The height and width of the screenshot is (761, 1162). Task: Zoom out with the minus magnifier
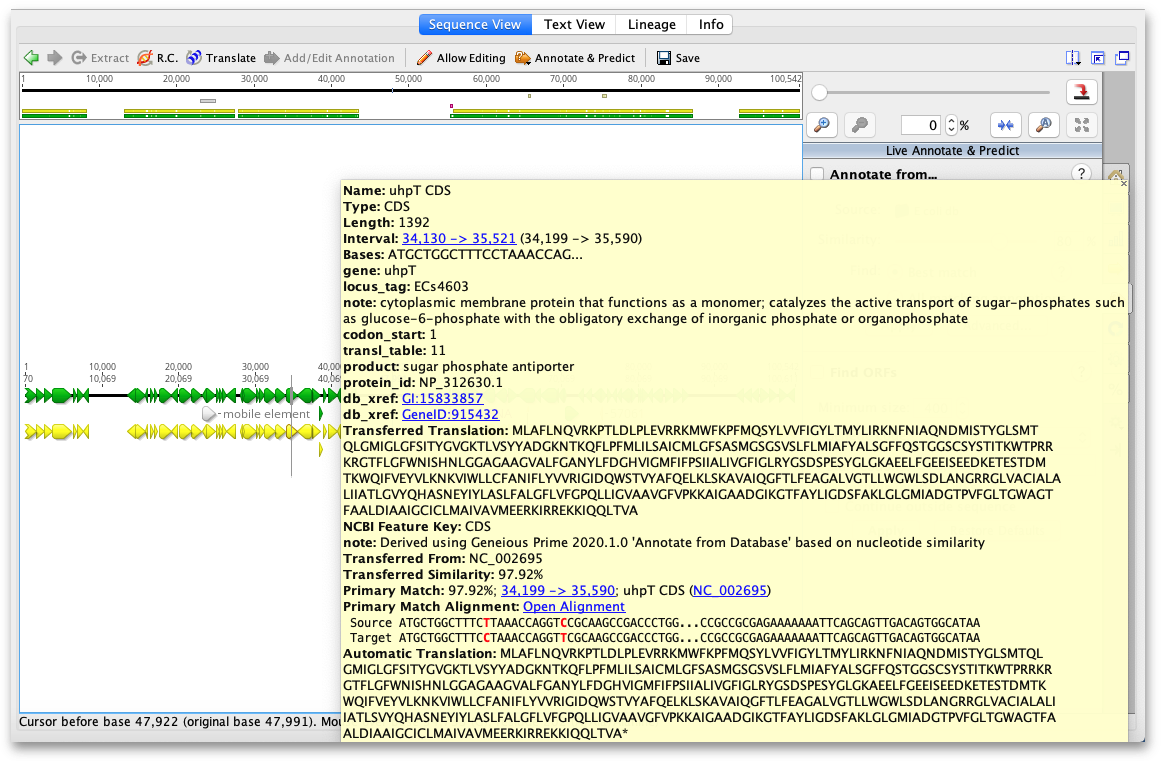point(860,125)
